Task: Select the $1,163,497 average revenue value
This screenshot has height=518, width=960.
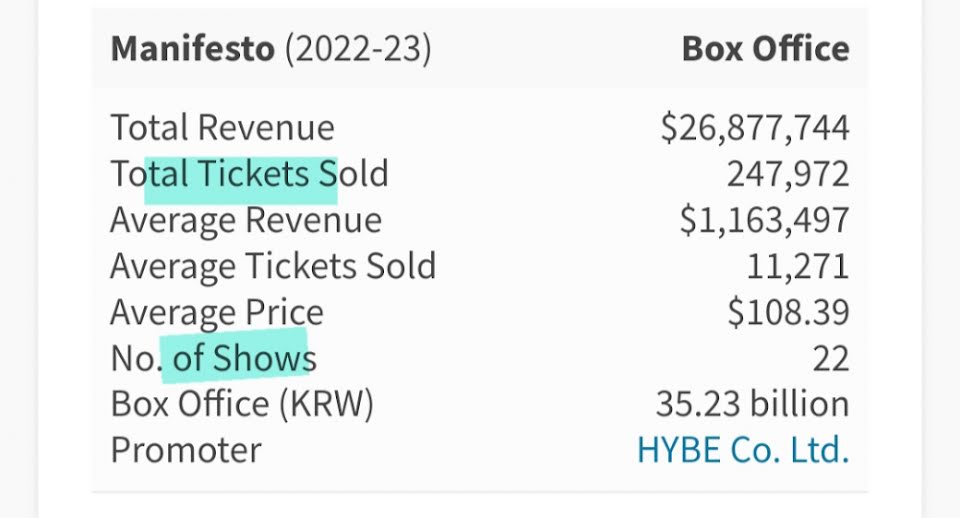Action: click(x=764, y=220)
